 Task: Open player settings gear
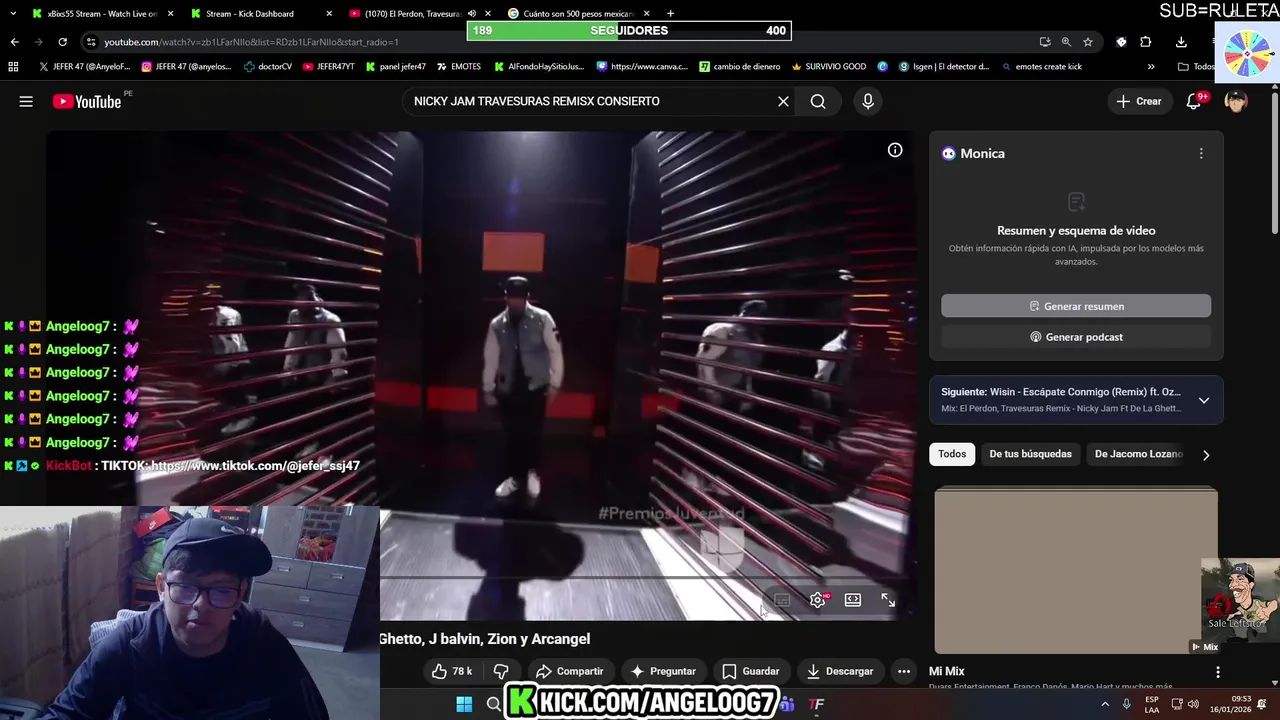[x=818, y=600]
